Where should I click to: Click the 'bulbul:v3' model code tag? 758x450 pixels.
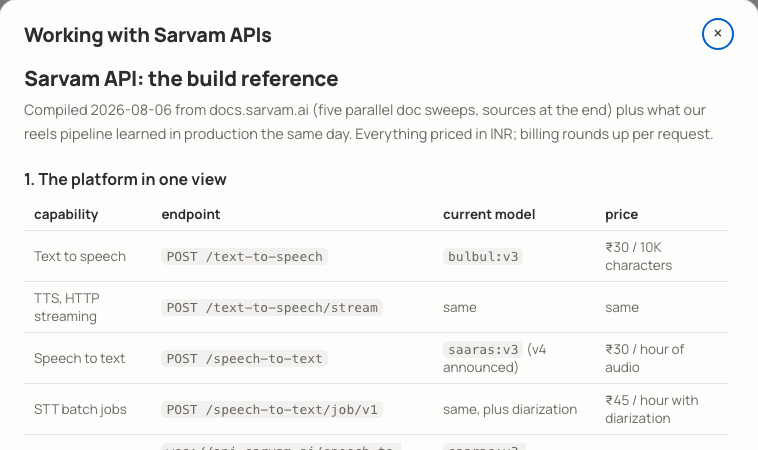coord(483,257)
